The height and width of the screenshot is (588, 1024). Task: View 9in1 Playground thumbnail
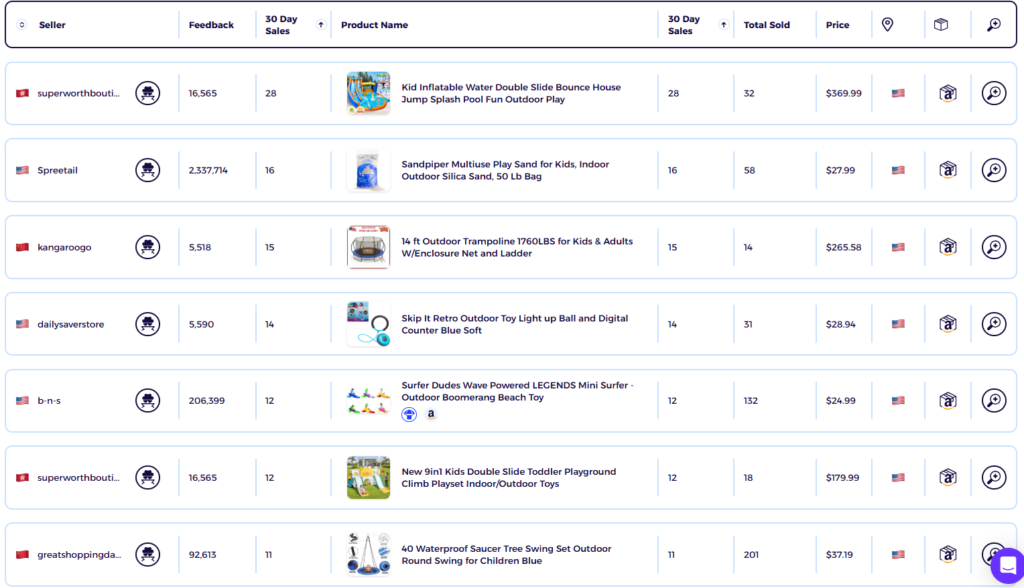point(368,478)
